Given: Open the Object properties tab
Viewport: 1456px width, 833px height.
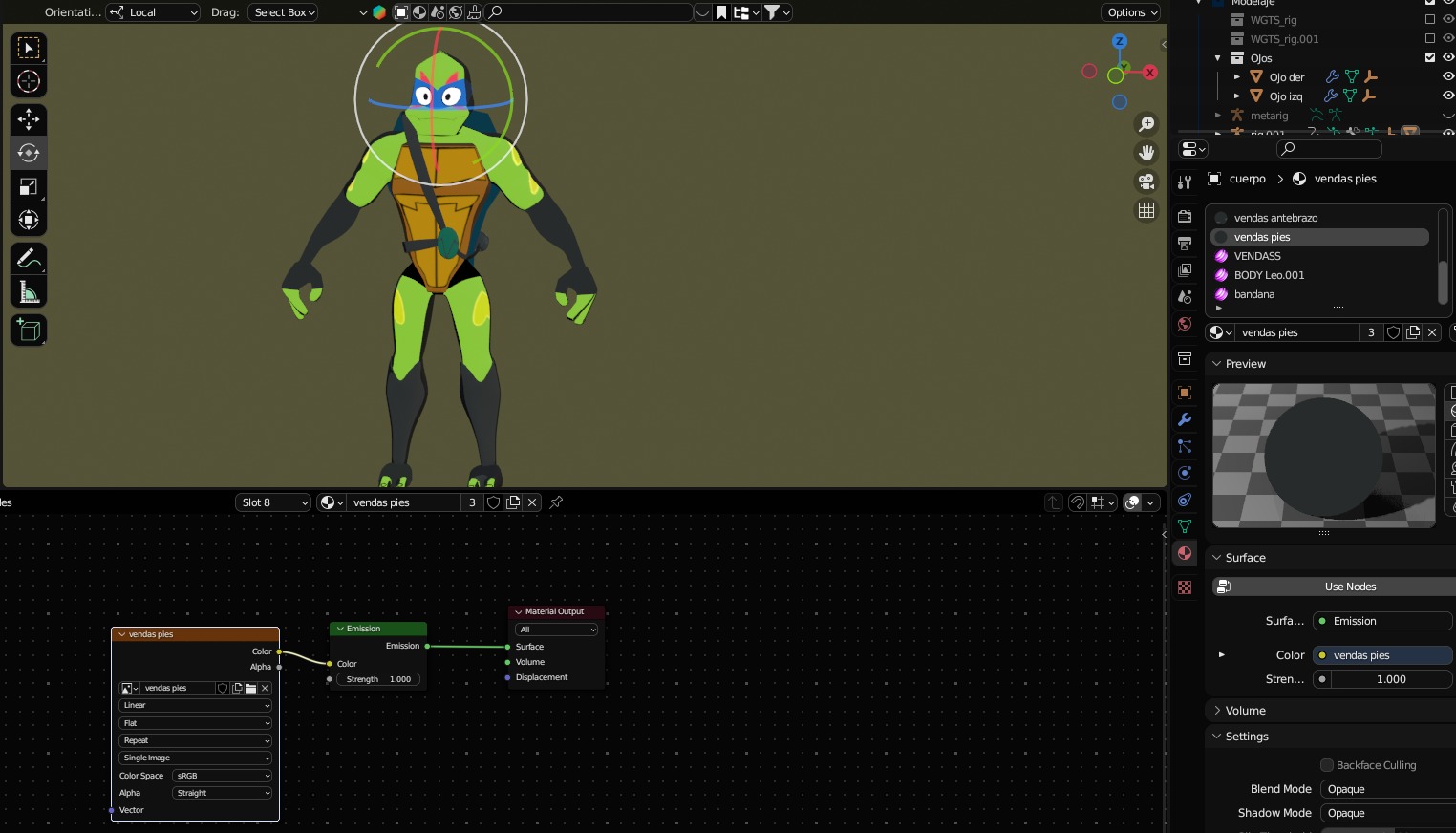Looking at the screenshot, I should tap(1185, 393).
